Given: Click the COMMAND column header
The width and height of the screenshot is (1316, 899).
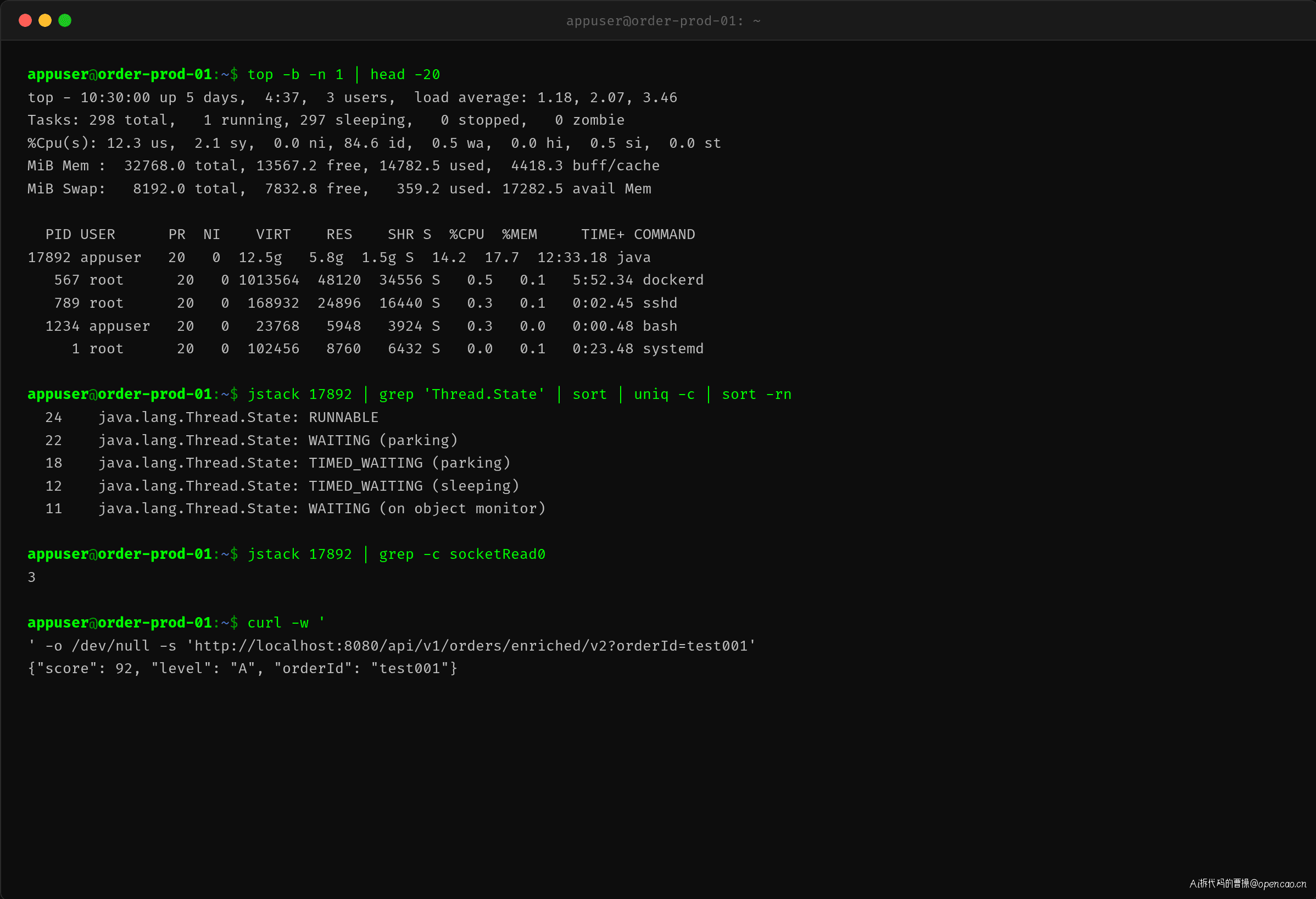Looking at the screenshot, I should [x=664, y=235].
